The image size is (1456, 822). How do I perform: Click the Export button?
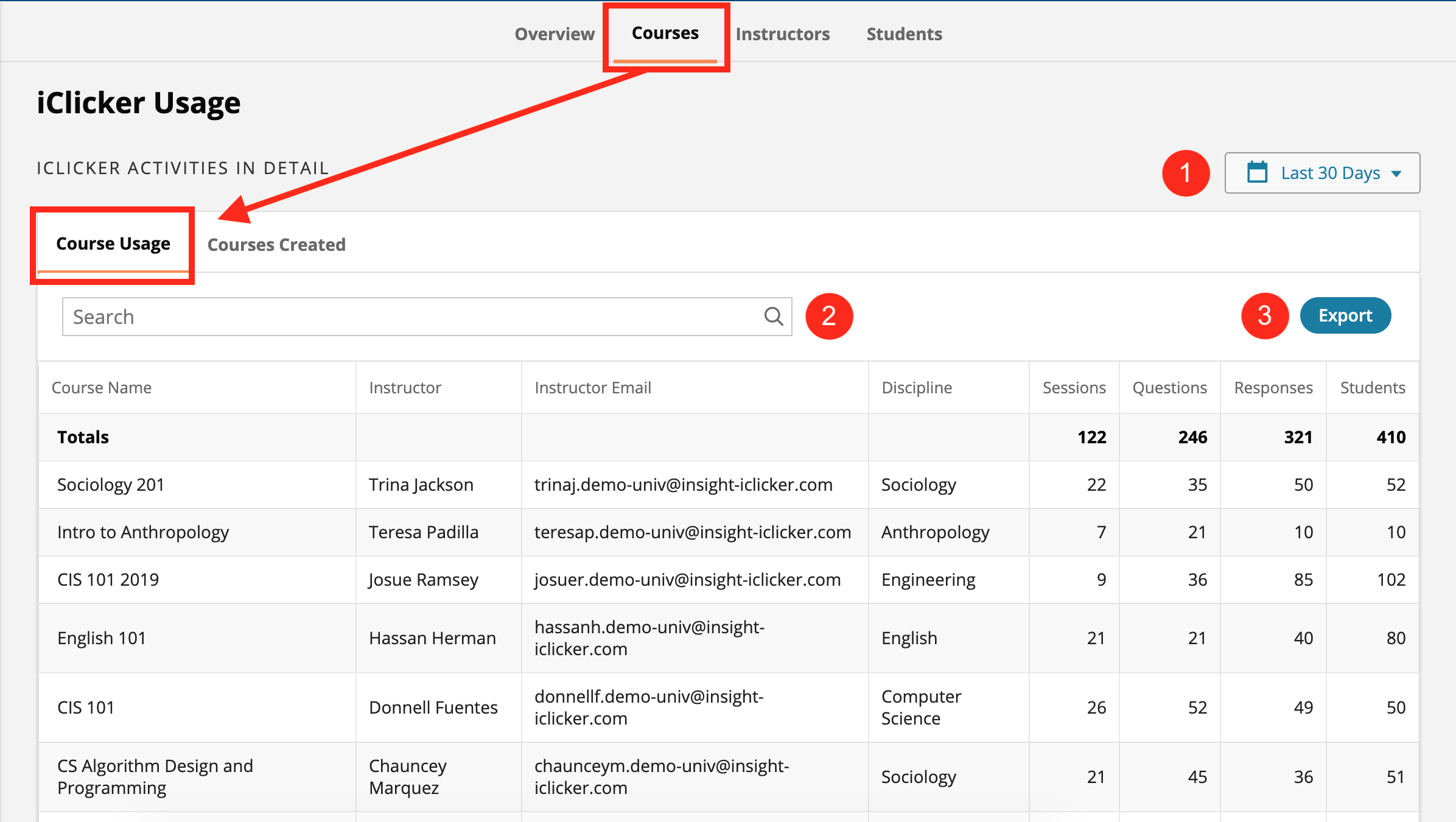[1345, 315]
